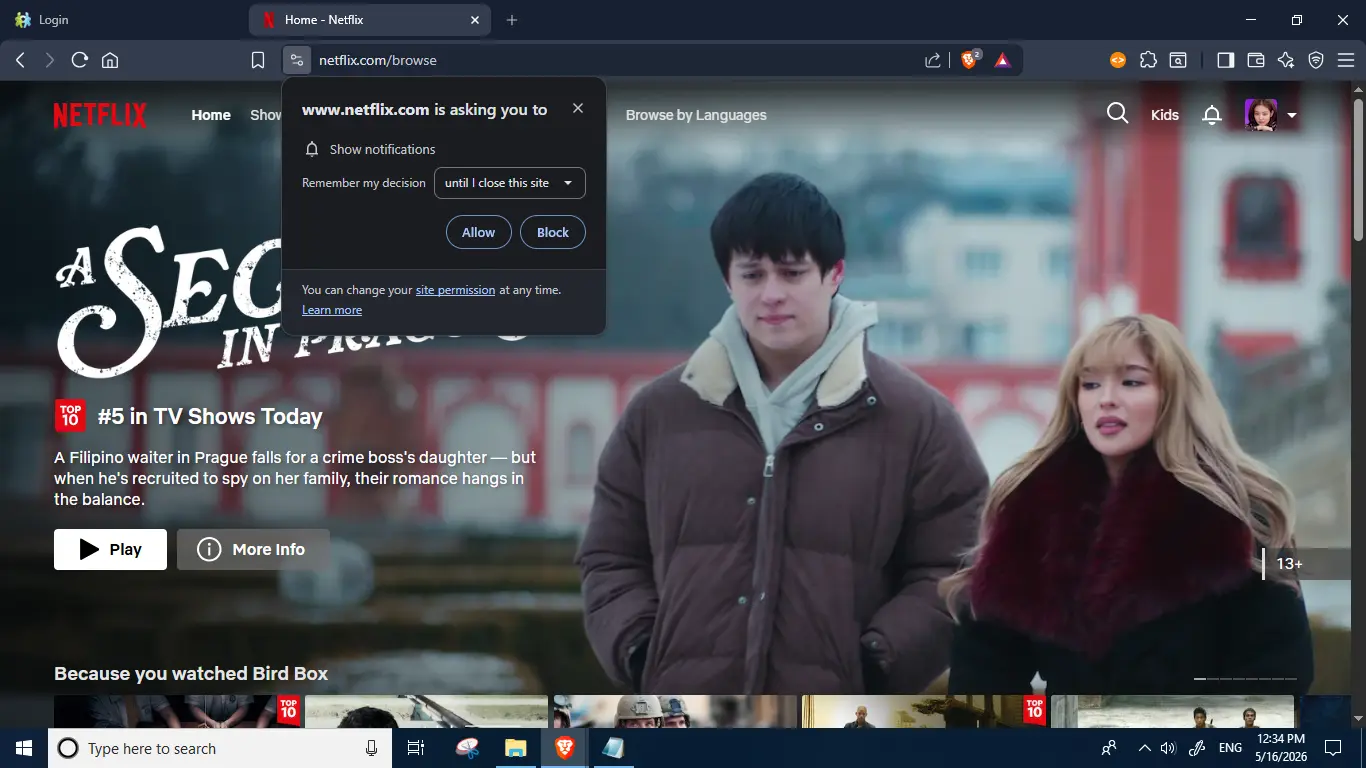This screenshot has width=1366, height=768.
Task: Open a new browser tab
Action: tap(512, 20)
